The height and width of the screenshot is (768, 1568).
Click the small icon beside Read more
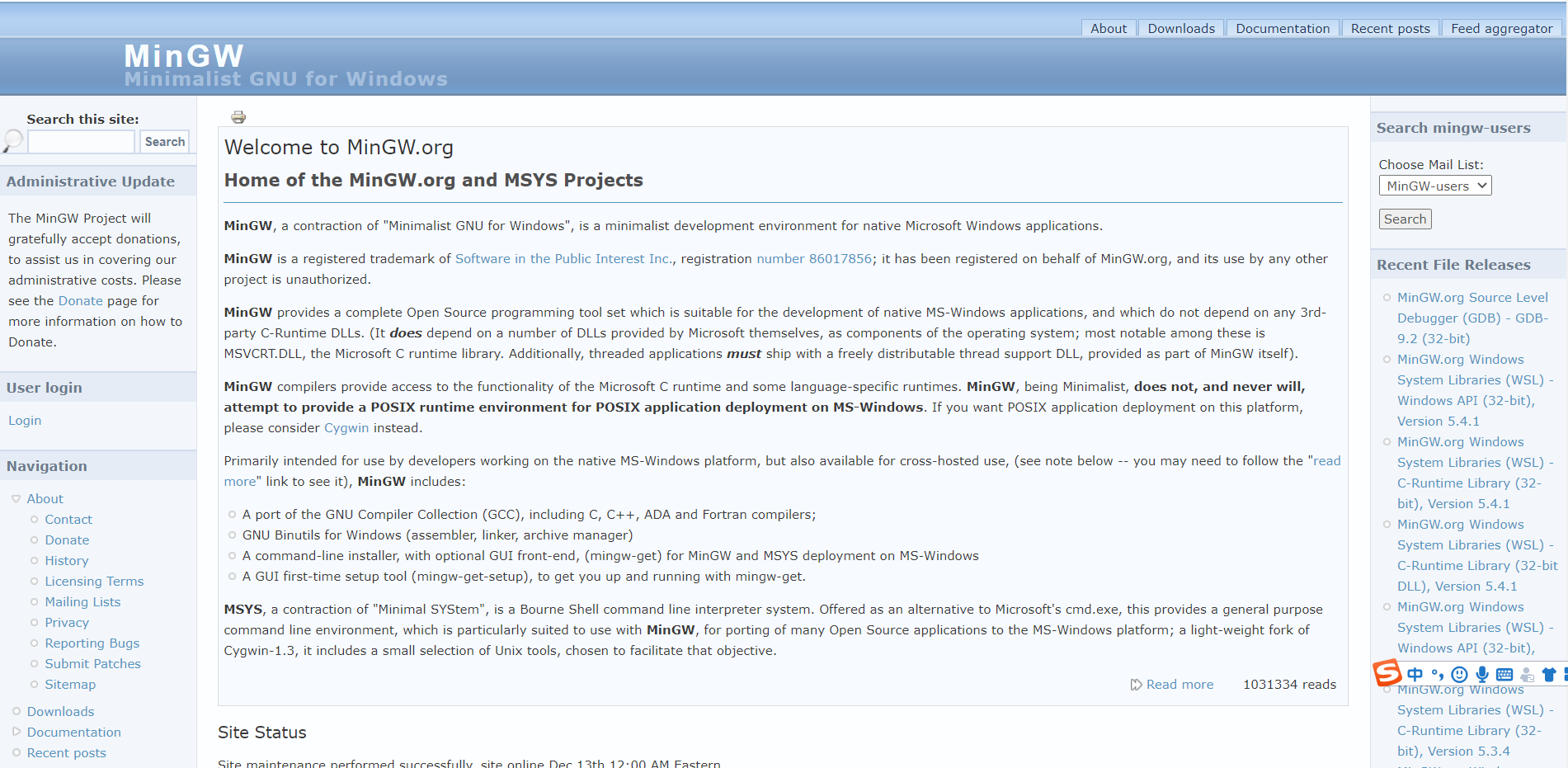[1137, 684]
